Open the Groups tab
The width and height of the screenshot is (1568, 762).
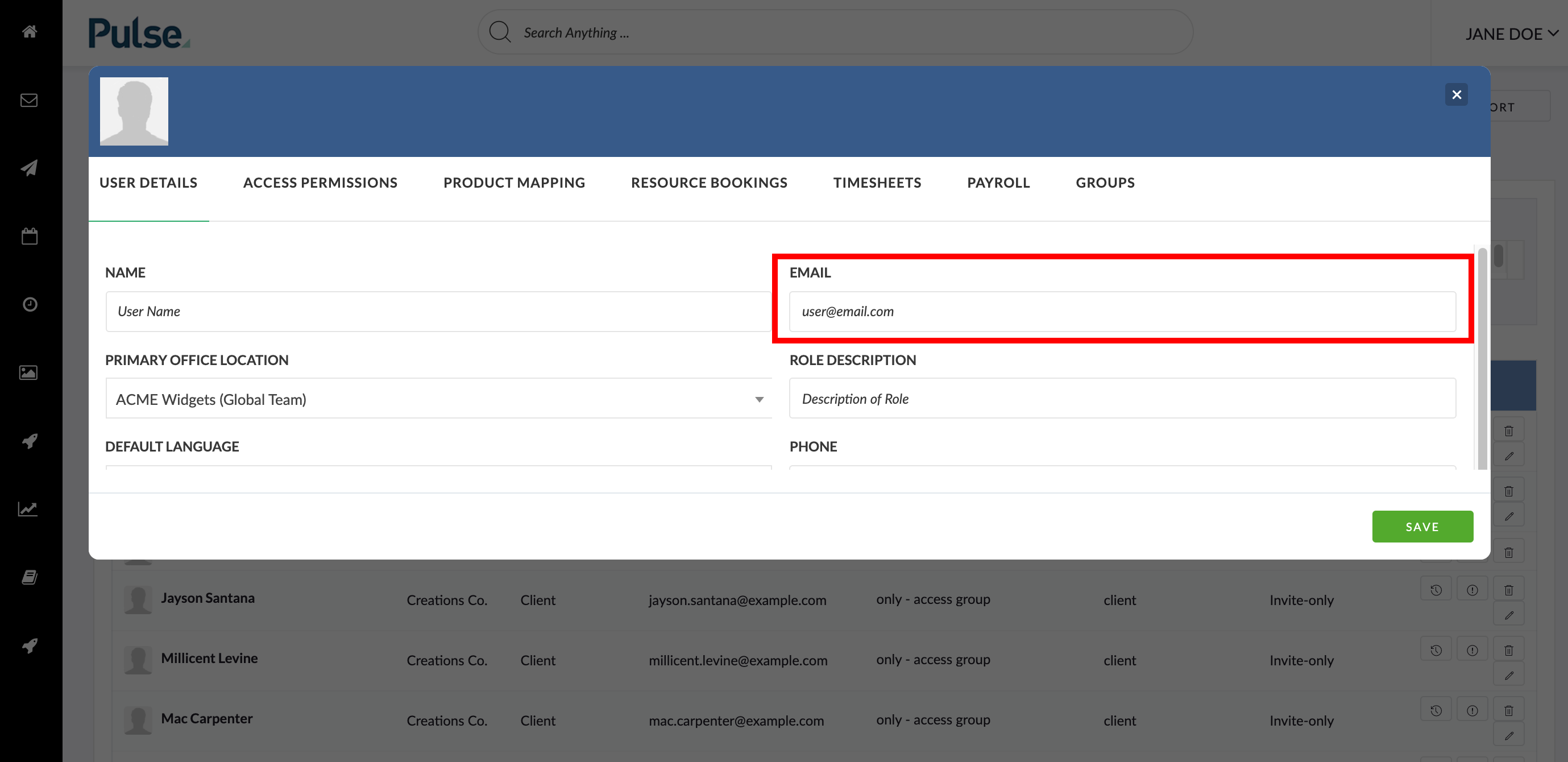pyautogui.click(x=1105, y=183)
